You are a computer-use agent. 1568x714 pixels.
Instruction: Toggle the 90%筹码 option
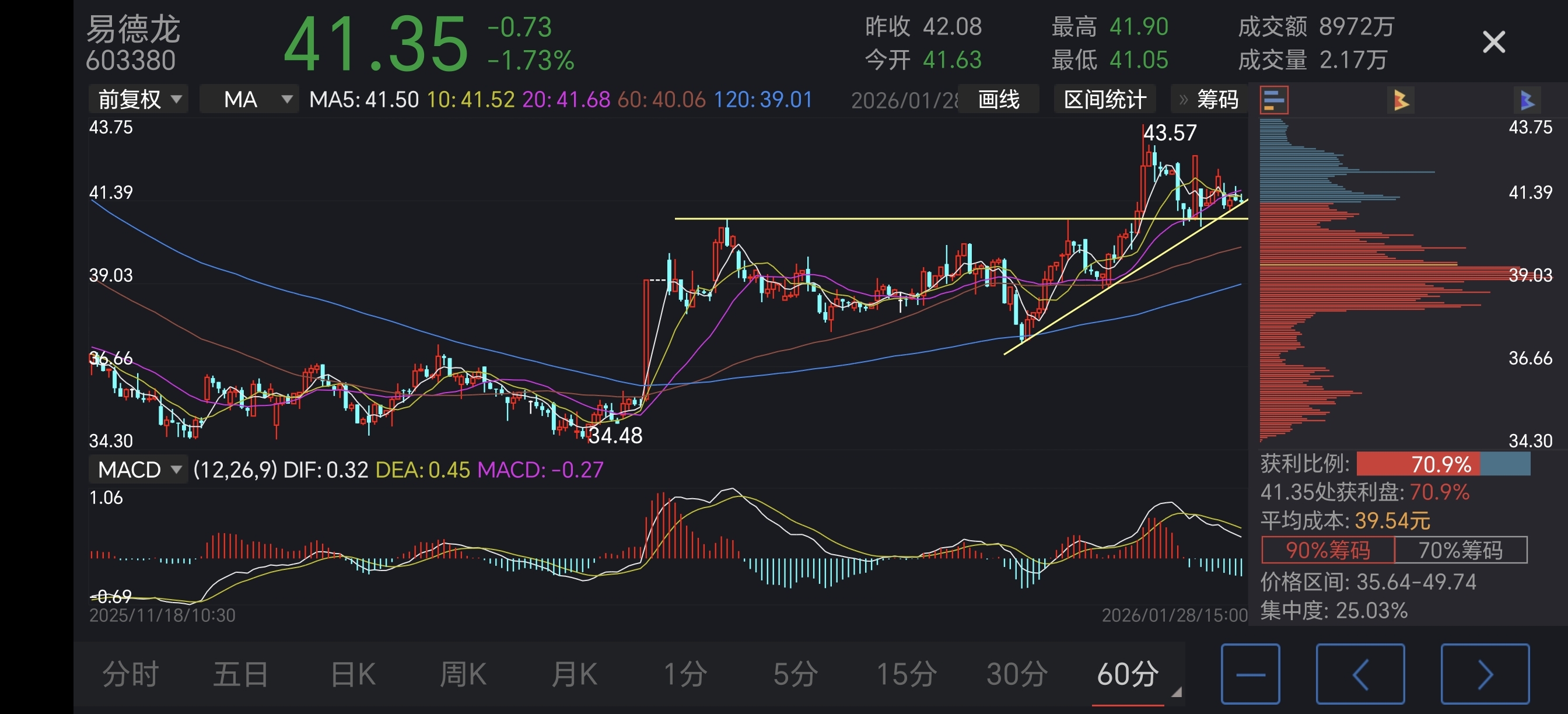click(x=1328, y=550)
